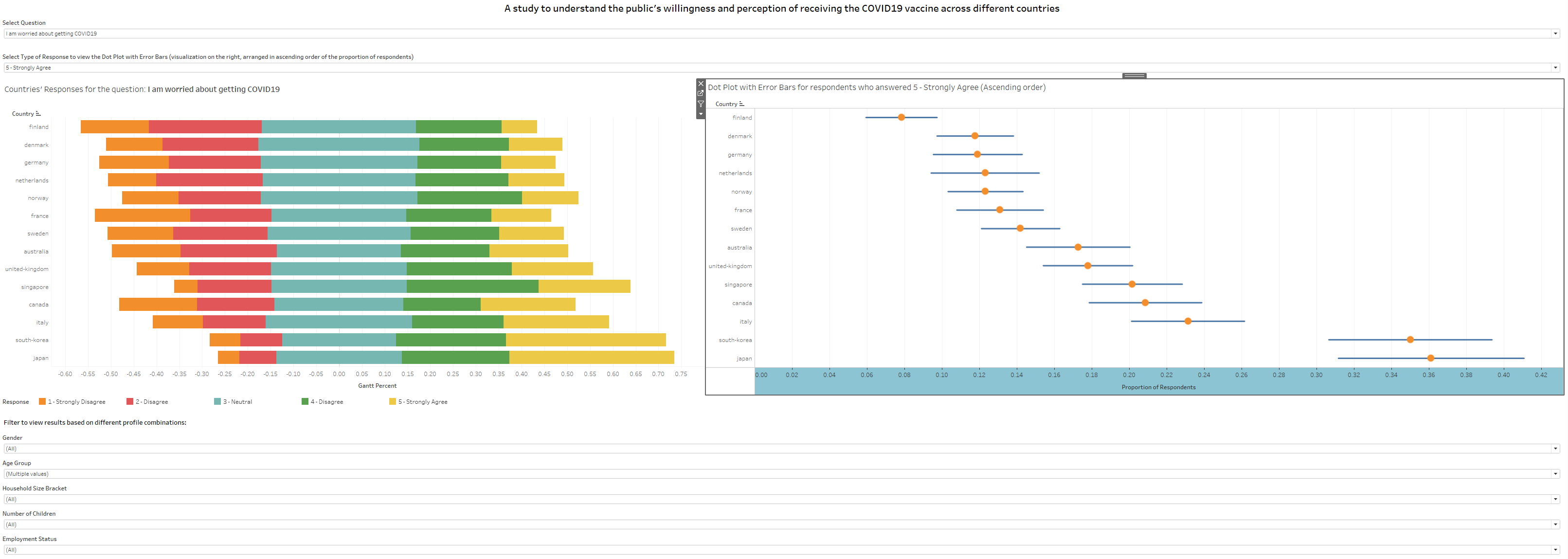Click South Korea's yellow Strongly Agree bar
The image size is (1568, 559).
click(x=586, y=341)
